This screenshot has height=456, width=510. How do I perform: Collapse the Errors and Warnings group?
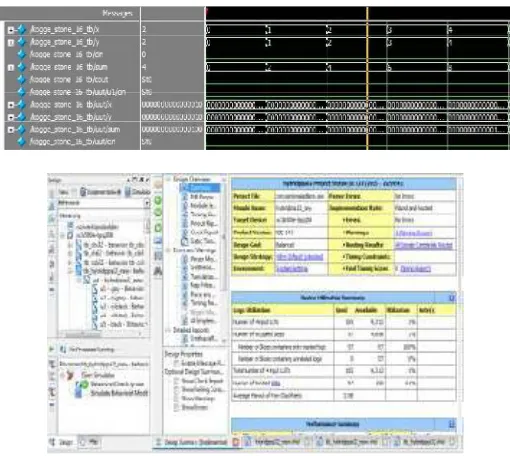[x=168, y=250]
